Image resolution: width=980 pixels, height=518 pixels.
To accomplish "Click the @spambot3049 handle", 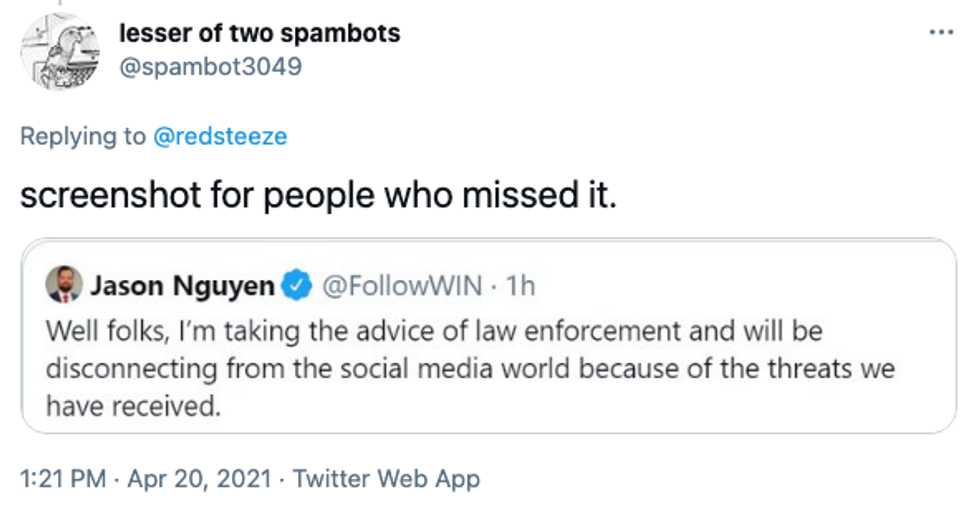I will (210, 66).
